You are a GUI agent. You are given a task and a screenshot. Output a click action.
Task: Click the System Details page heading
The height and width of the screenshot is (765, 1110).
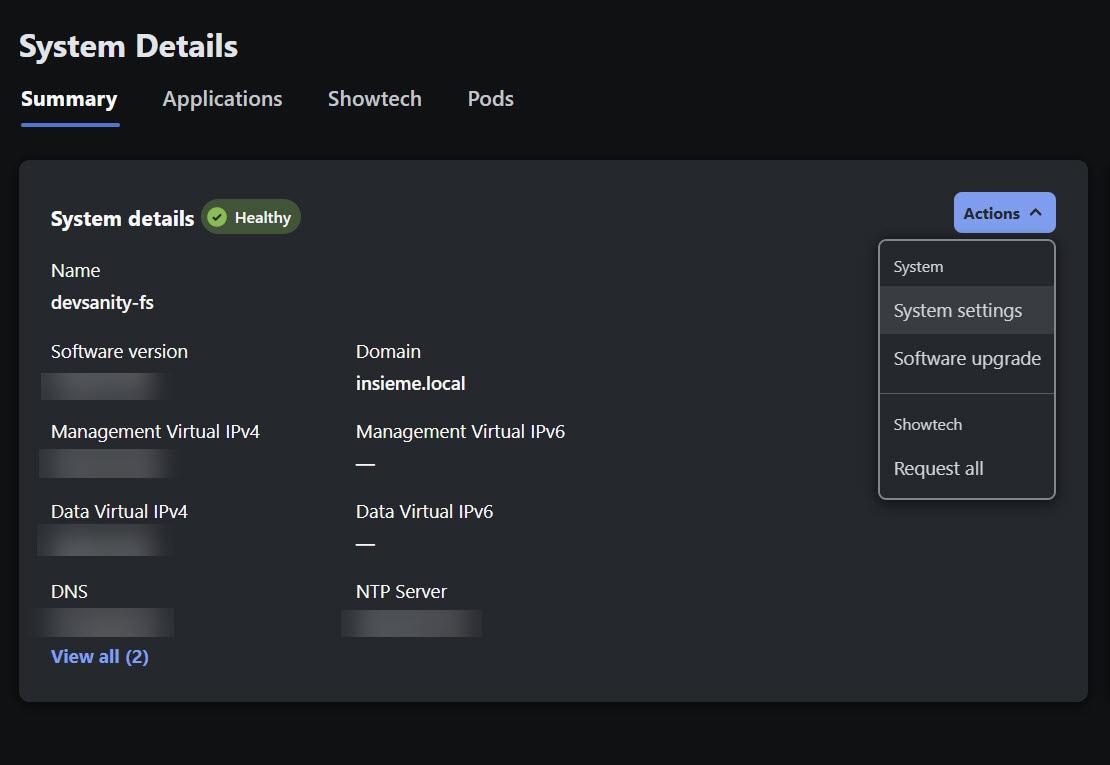(x=128, y=46)
